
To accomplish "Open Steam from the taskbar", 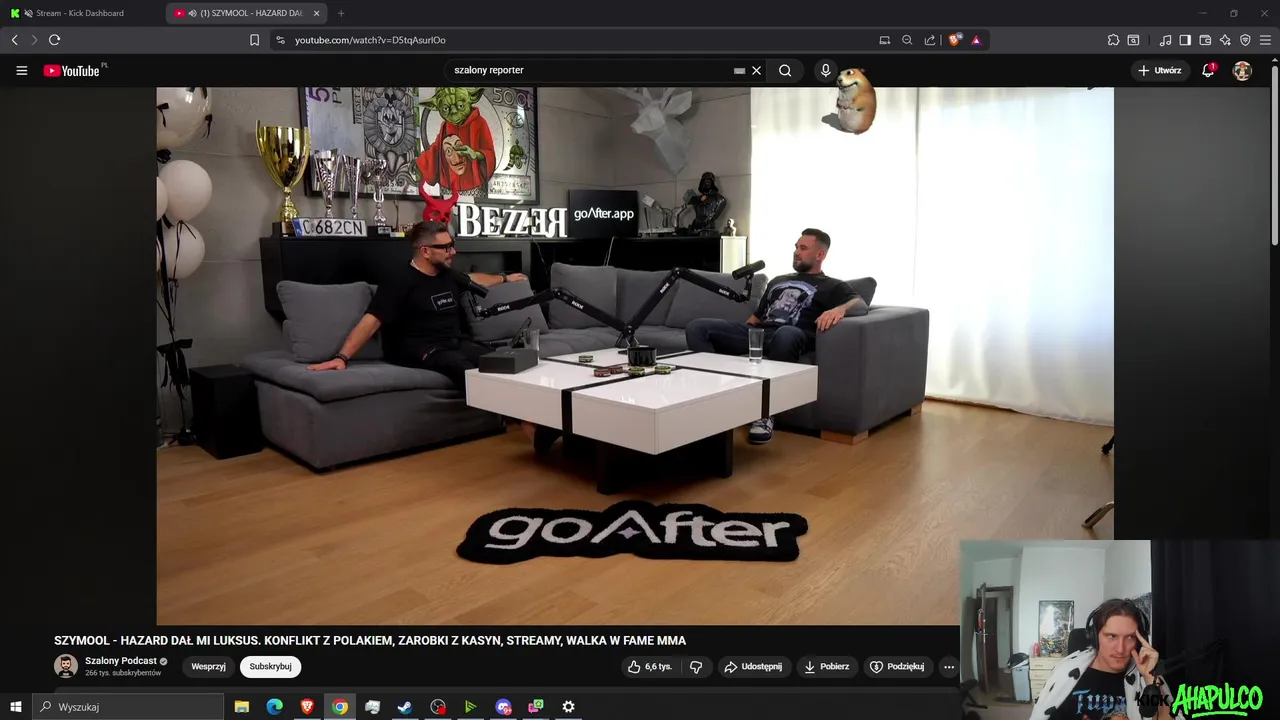I will click(x=405, y=707).
